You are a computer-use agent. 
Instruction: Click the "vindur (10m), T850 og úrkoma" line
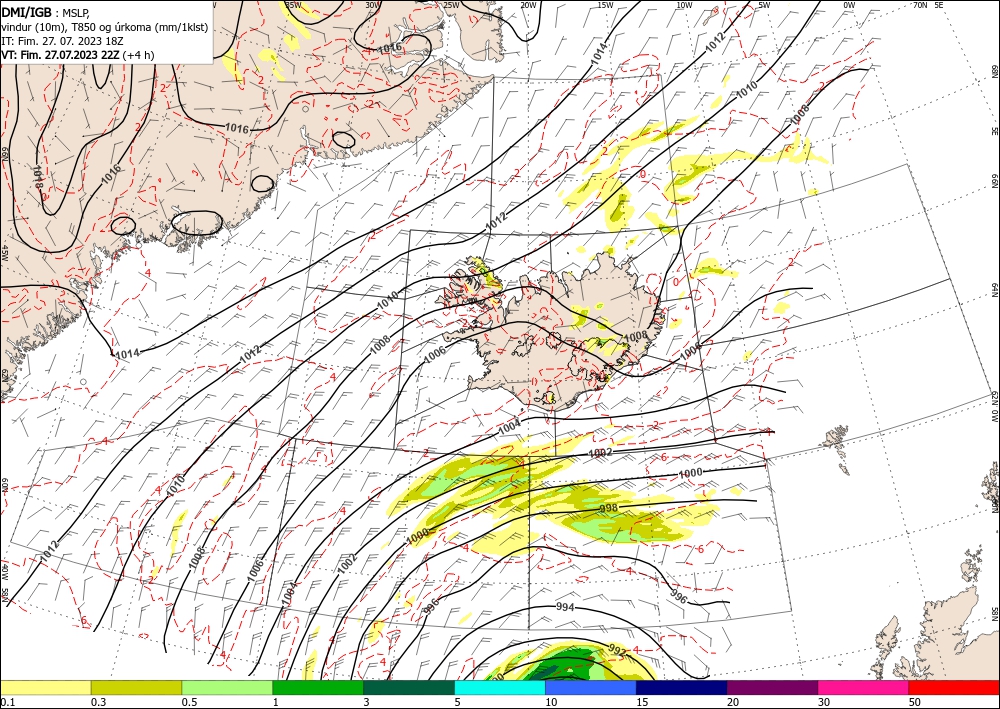coord(105,27)
